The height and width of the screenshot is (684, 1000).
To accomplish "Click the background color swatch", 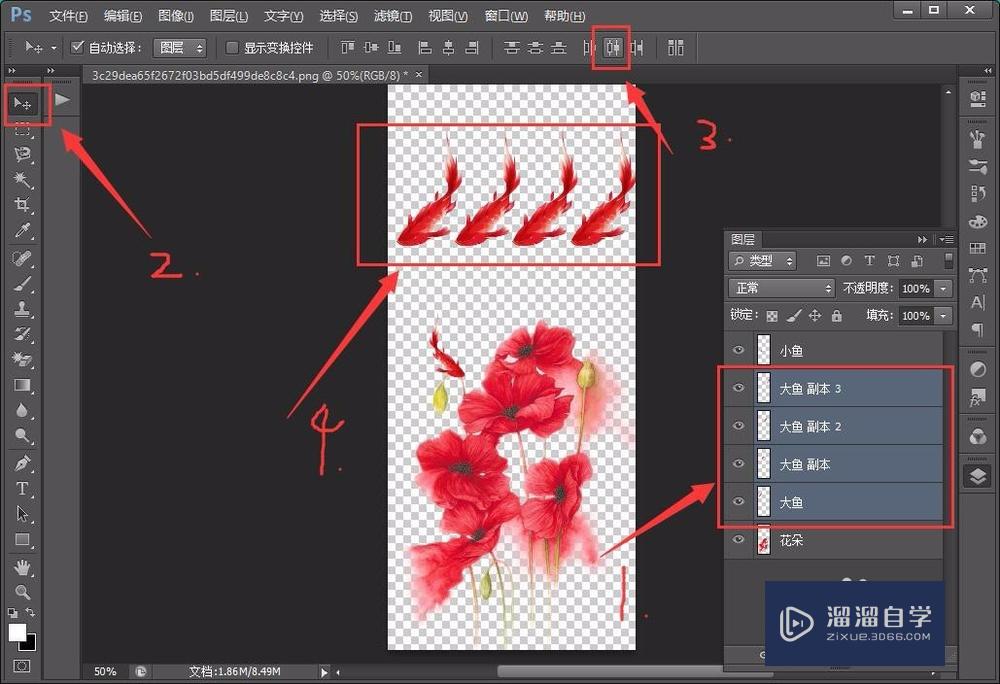I will tap(29, 643).
